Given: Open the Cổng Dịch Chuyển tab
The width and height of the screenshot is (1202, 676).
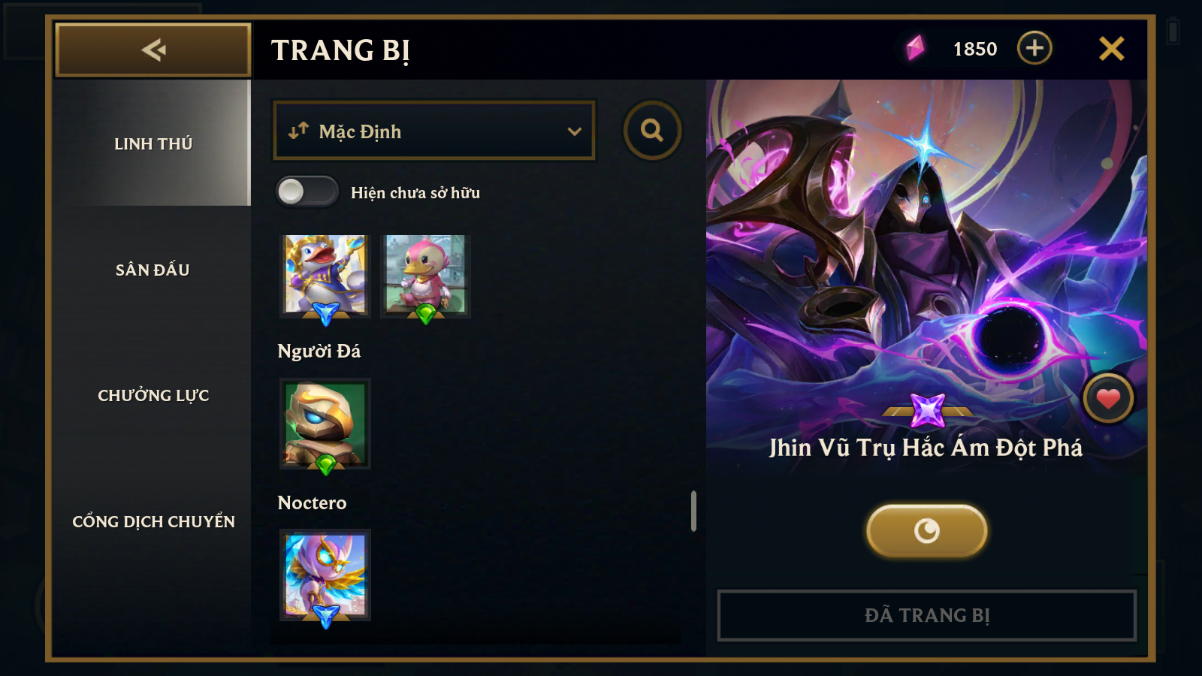Looking at the screenshot, I should (x=153, y=521).
